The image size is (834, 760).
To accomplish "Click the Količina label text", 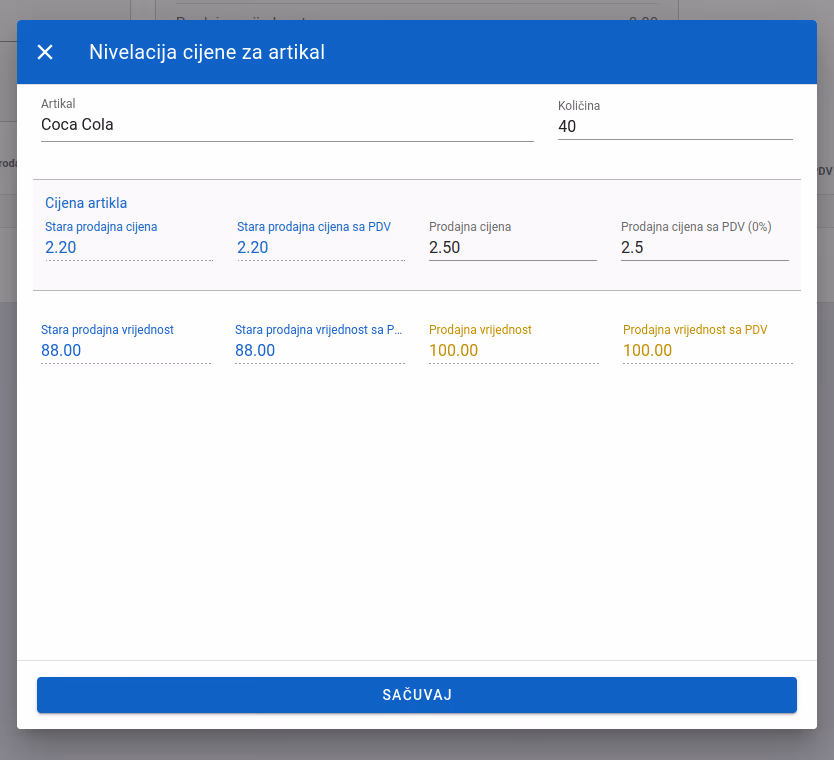I will pyautogui.click(x=579, y=106).
